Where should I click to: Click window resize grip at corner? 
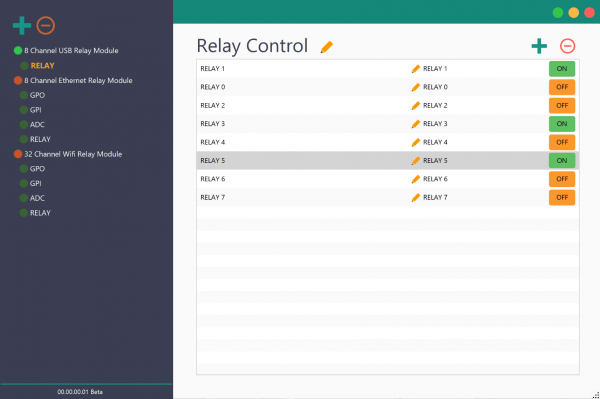point(596,395)
